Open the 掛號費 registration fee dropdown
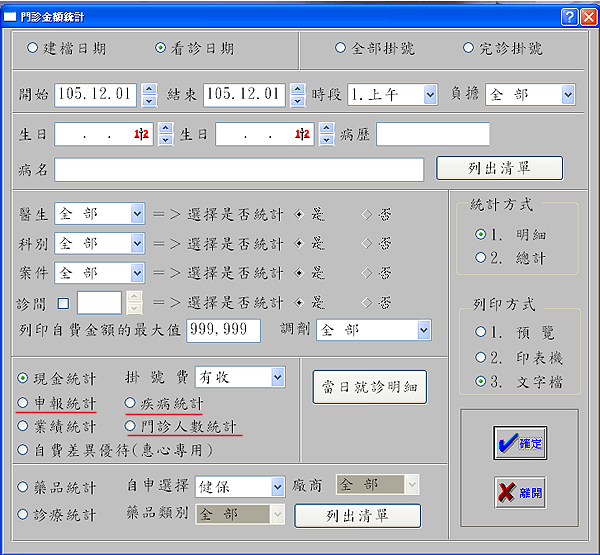This screenshot has height=555, width=600. click(277, 376)
